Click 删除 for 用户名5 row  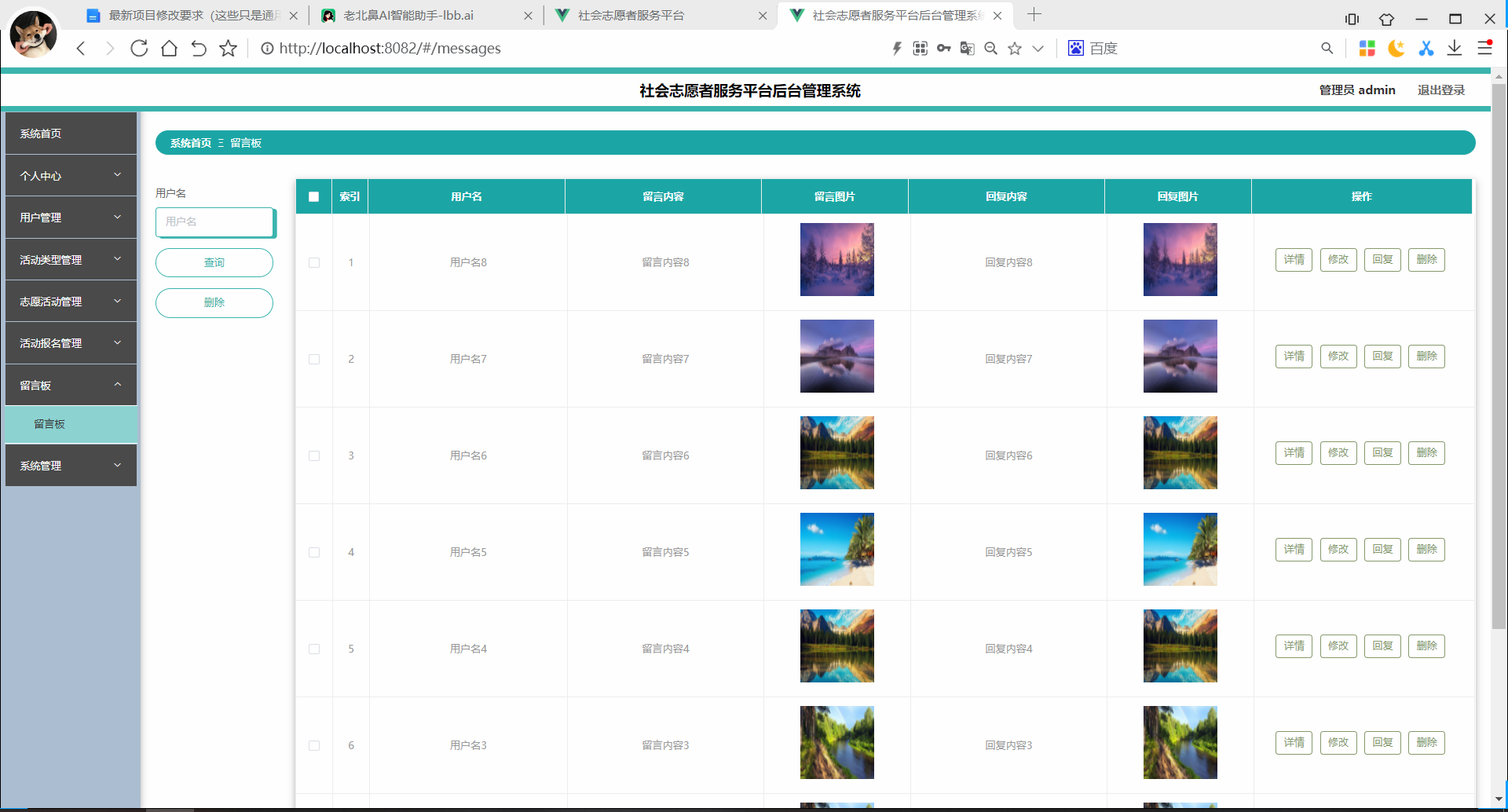click(1426, 550)
